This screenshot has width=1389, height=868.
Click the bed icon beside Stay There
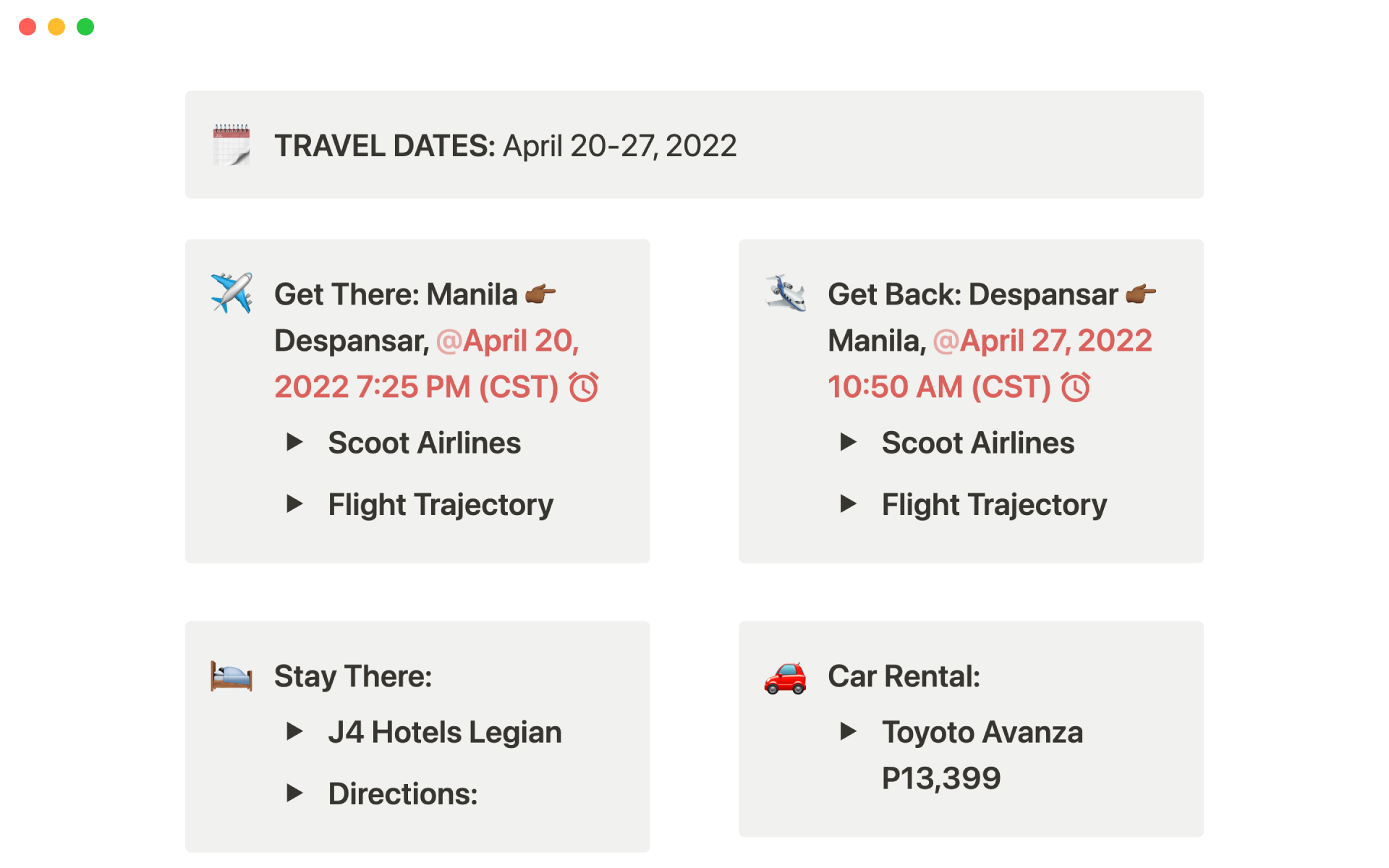(231, 676)
